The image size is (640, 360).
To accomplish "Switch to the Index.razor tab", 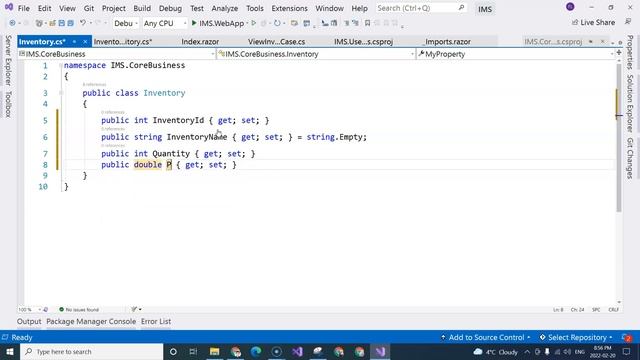I will click(x=200, y=42).
